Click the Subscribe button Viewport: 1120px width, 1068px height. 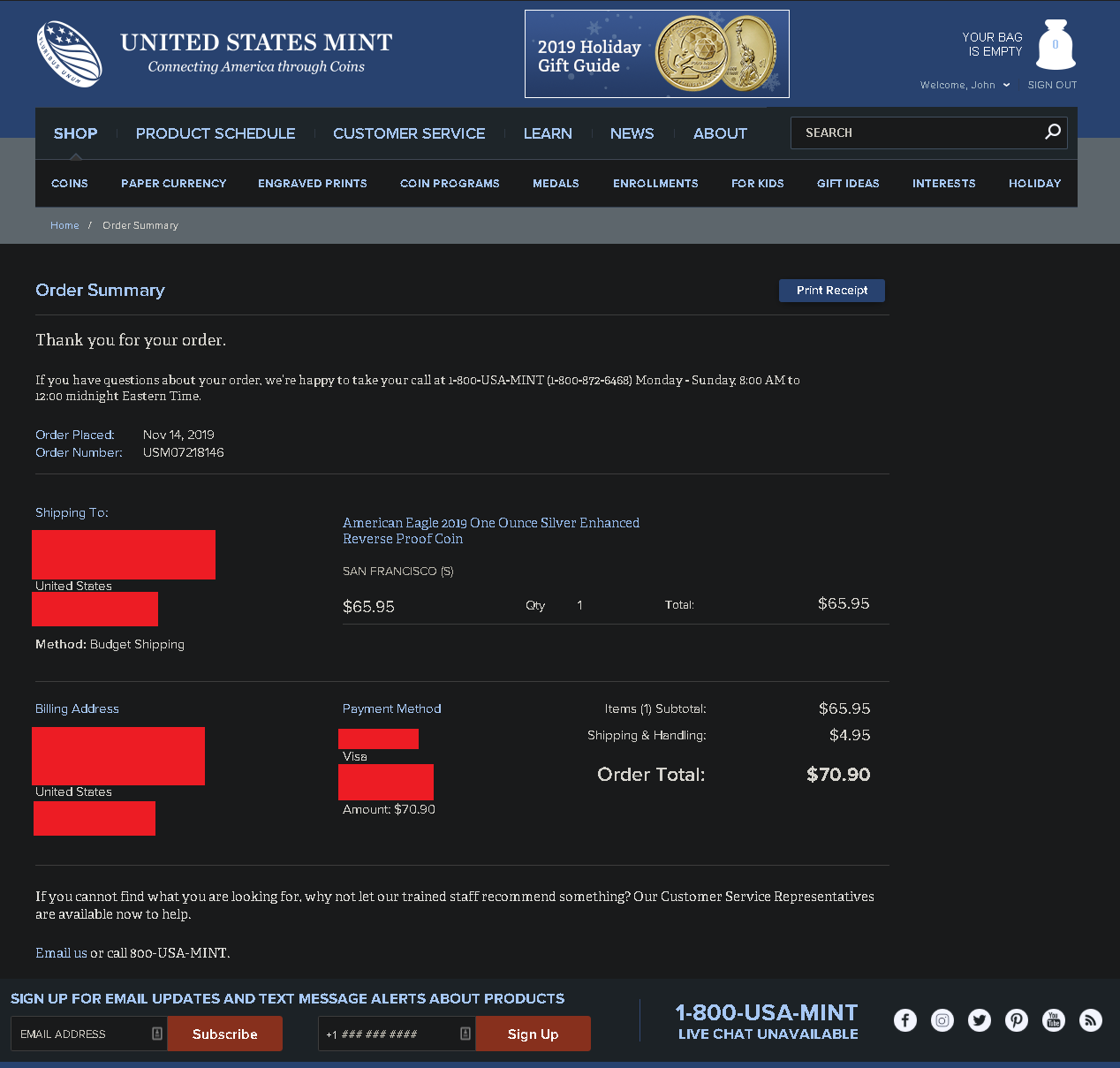tap(225, 1034)
